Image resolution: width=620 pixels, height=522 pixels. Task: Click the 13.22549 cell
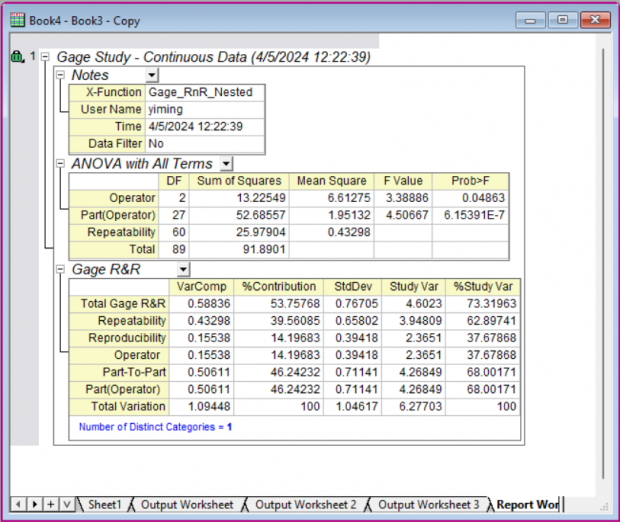[239, 198]
